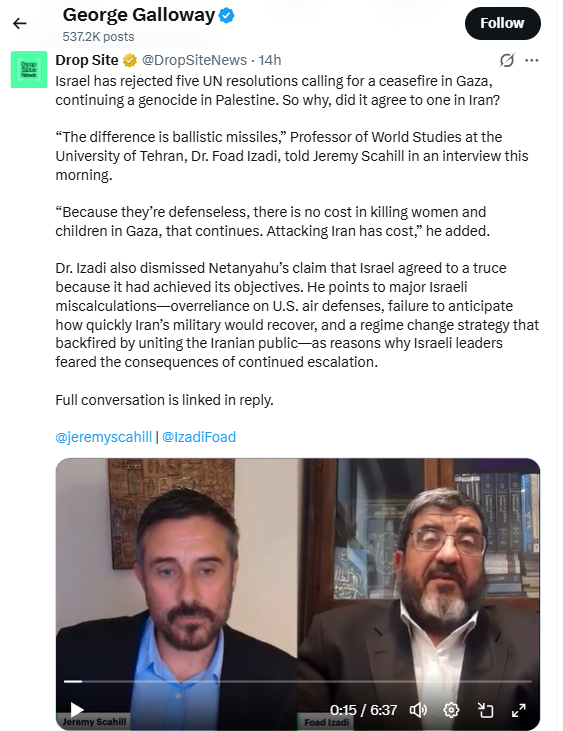Click Drop Site's gold verified badge
Image resolution: width=563 pixels, height=731 pixels.
130,60
